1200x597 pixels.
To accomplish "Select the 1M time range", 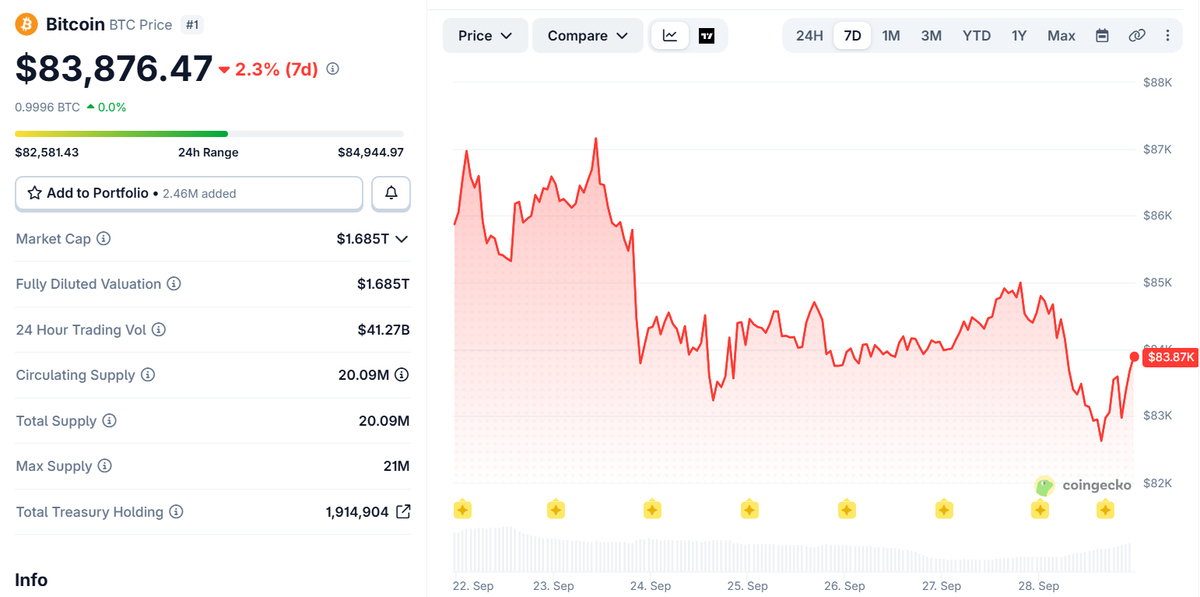I will click(x=891, y=36).
